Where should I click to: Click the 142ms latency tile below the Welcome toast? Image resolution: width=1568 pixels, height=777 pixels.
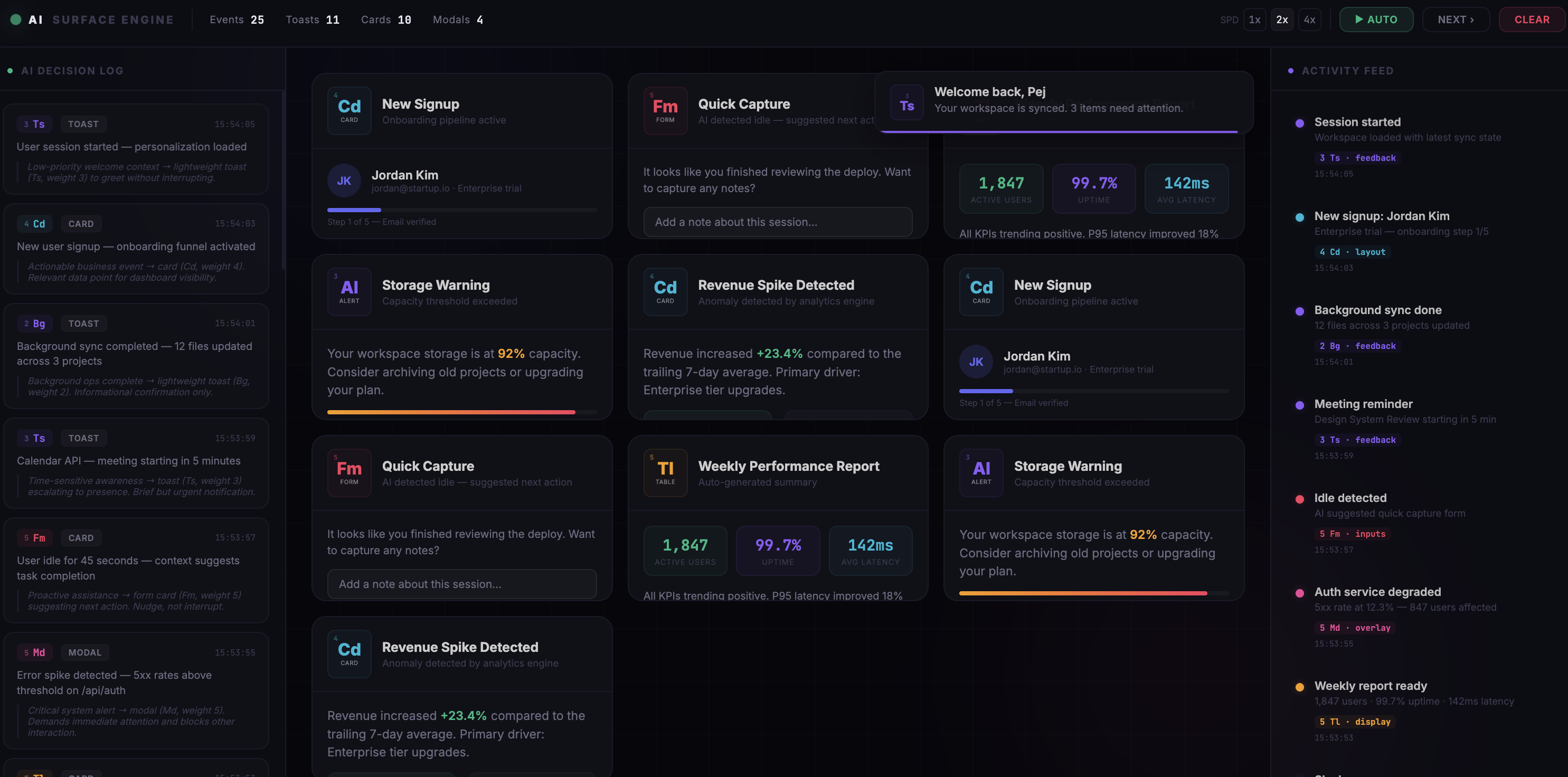pyautogui.click(x=1186, y=188)
